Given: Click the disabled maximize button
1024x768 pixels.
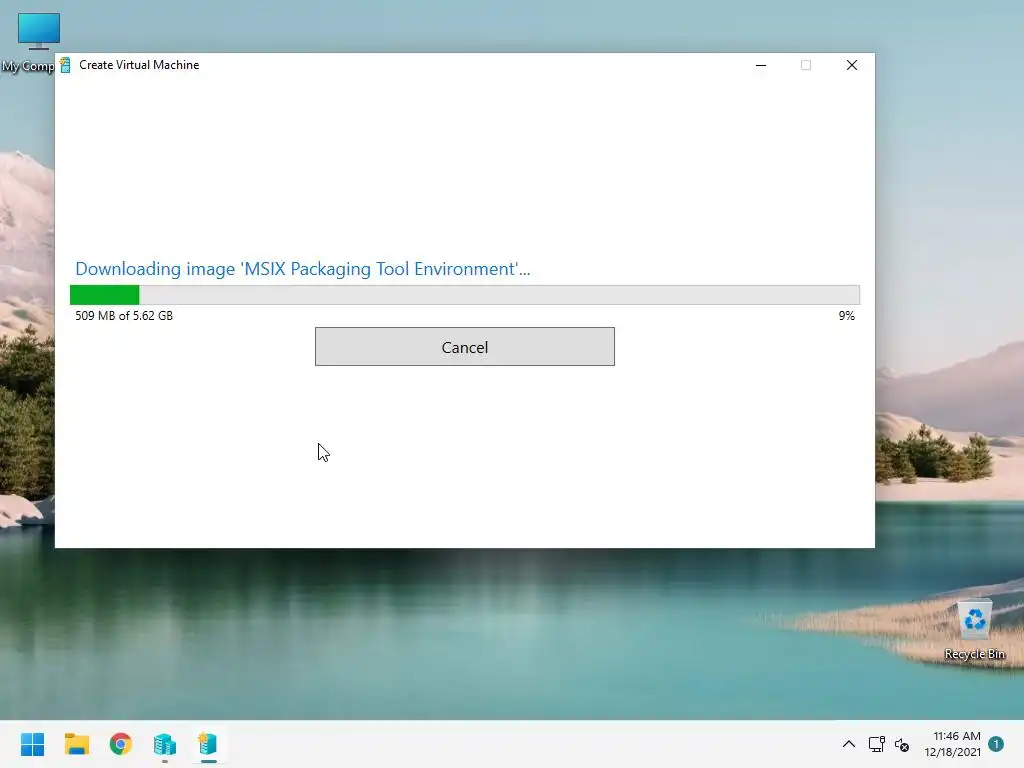Looking at the screenshot, I should (806, 65).
